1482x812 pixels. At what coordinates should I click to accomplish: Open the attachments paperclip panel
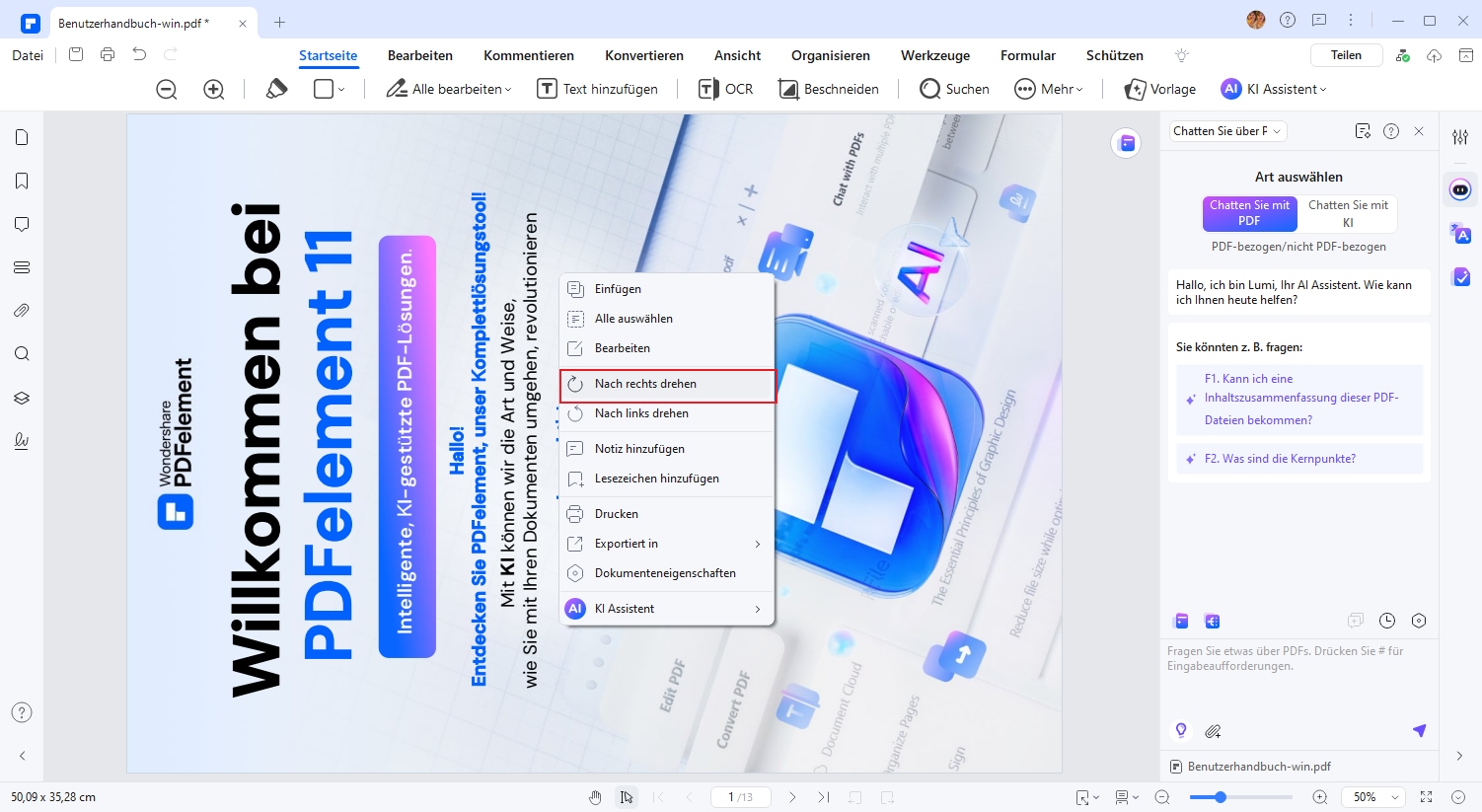22,311
